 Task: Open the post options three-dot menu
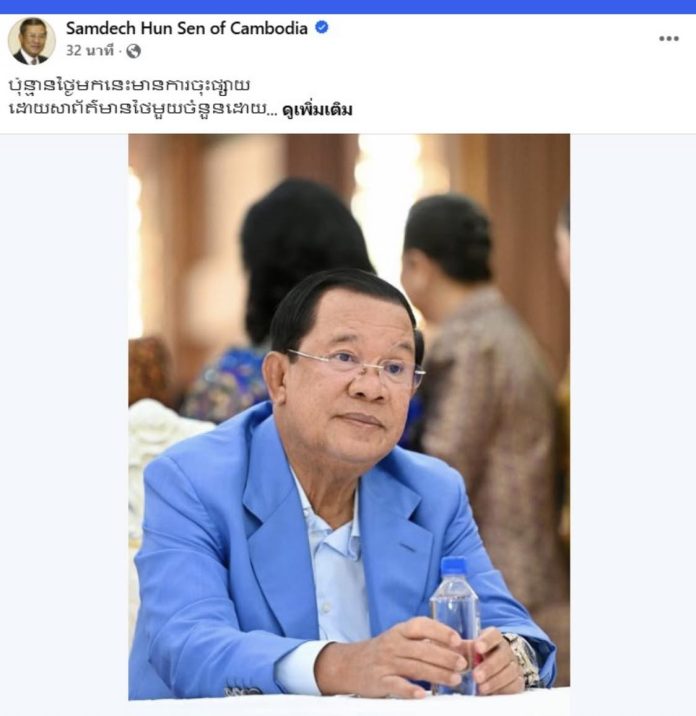point(669,39)
